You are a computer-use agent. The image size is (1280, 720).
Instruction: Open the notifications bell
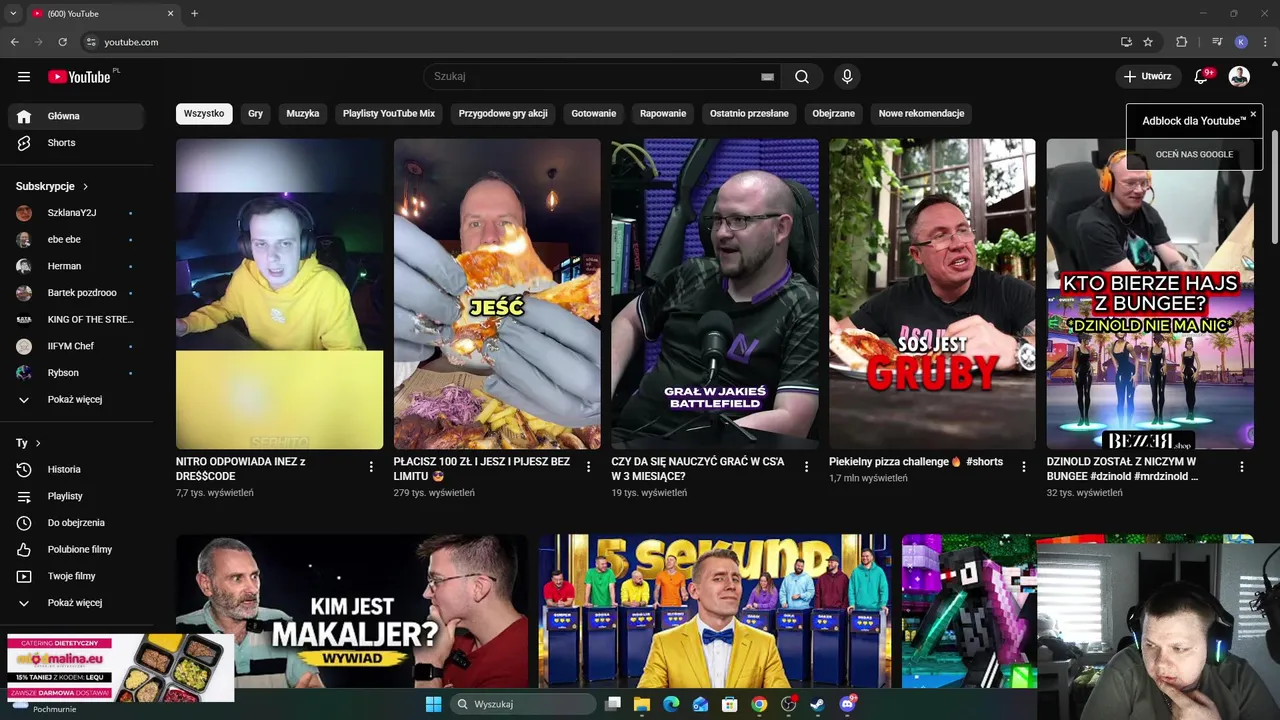point(1202,76)
